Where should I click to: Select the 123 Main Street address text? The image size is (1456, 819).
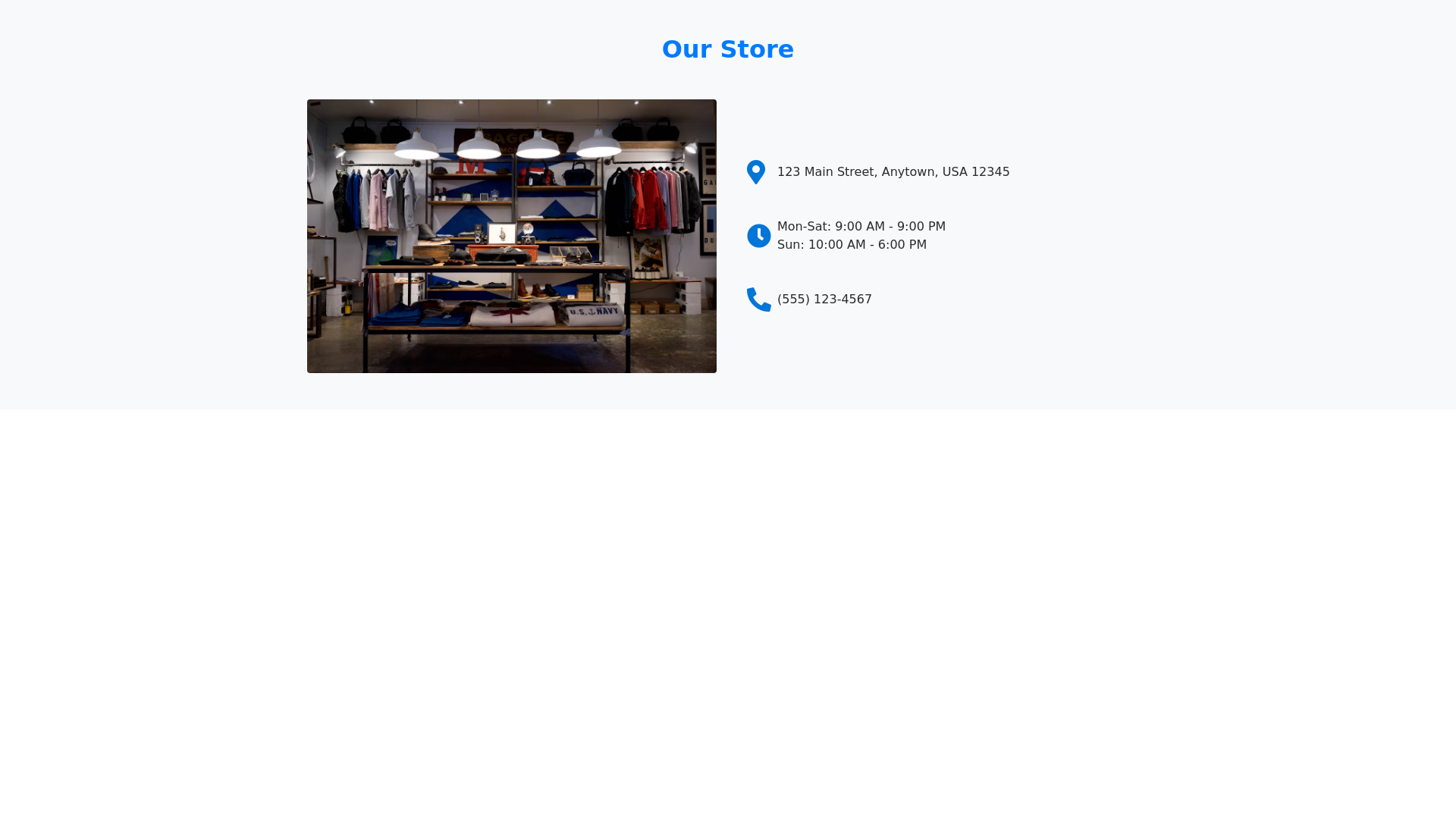[893, 172]
